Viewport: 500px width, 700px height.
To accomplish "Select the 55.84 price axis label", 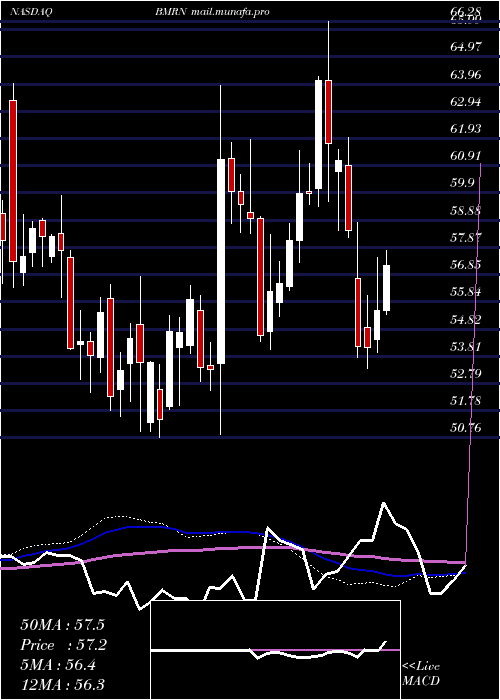I will [x=466, y=292].
